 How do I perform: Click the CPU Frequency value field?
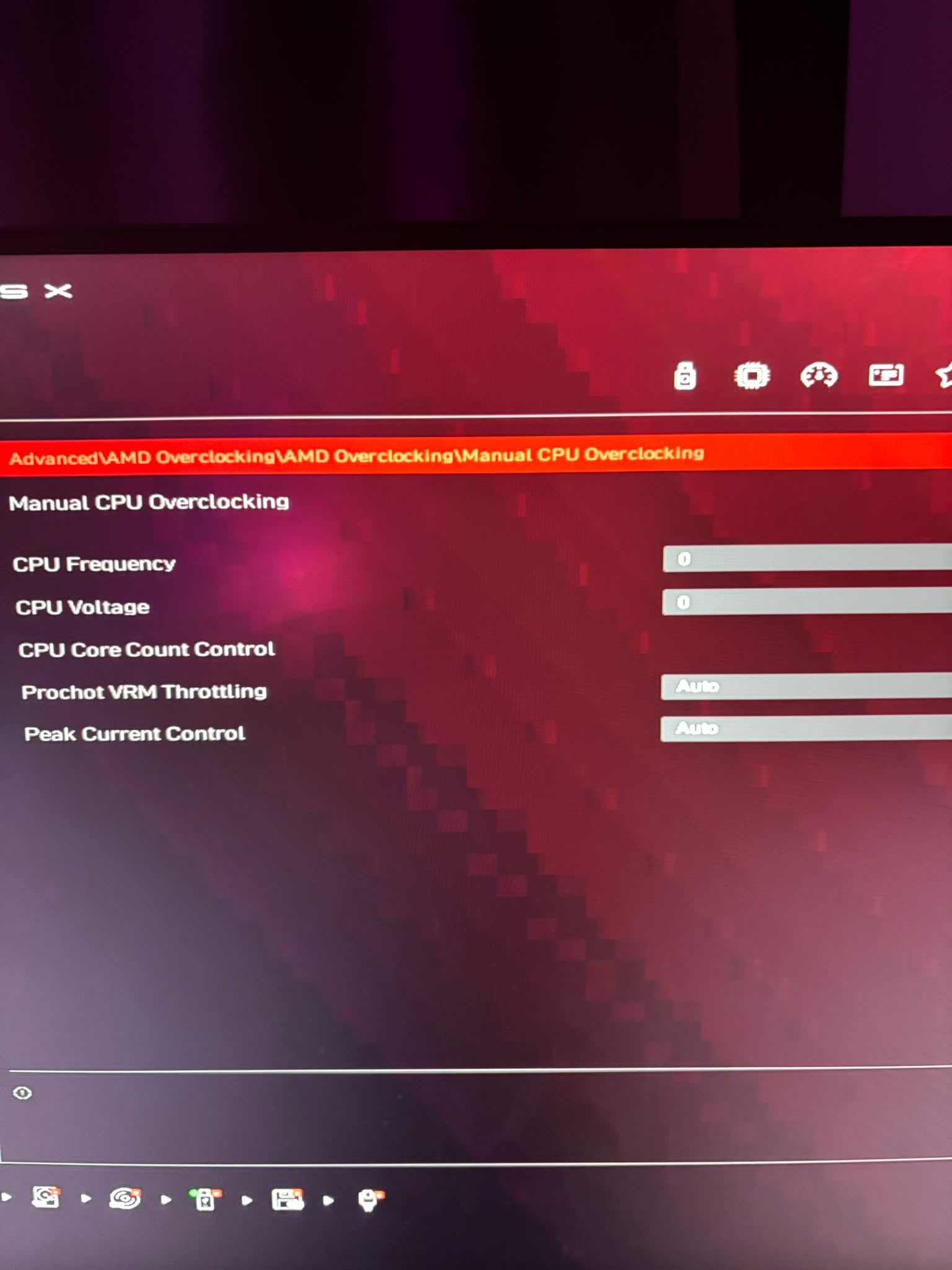click(x=807, y=558)
